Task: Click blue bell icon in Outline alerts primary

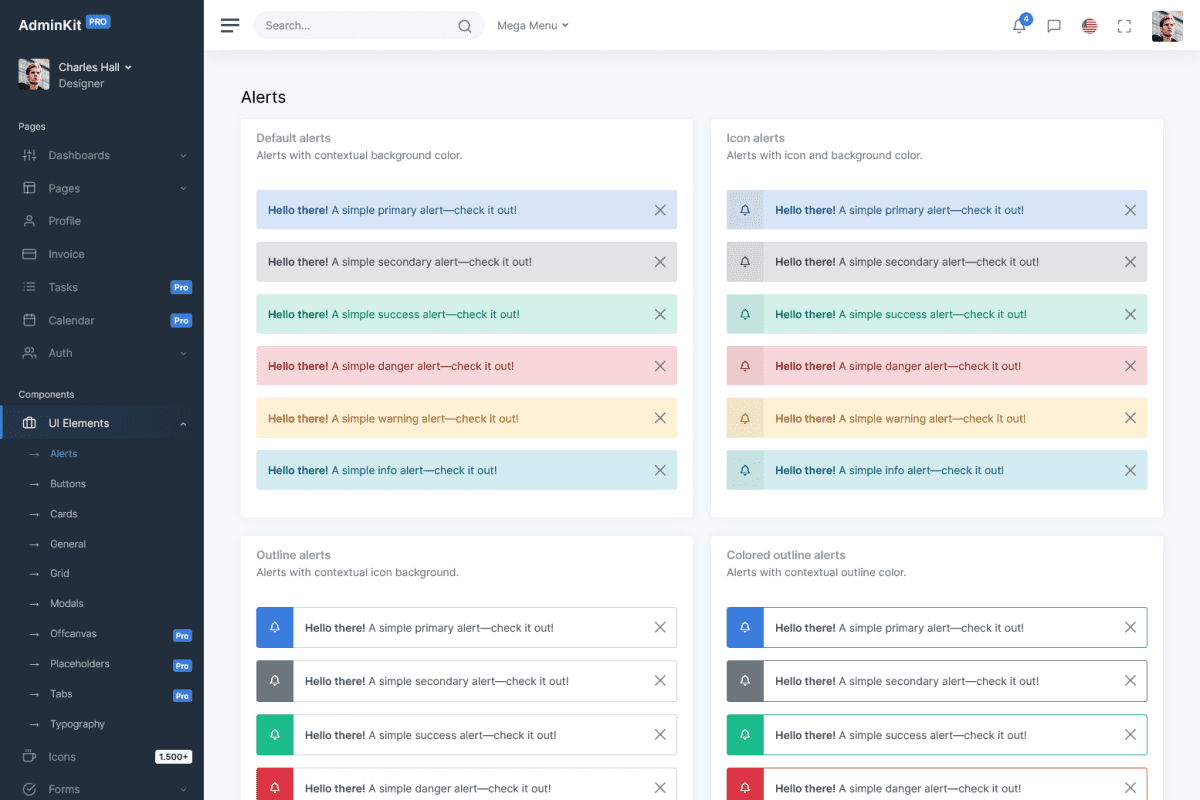Action: [275, 628]
